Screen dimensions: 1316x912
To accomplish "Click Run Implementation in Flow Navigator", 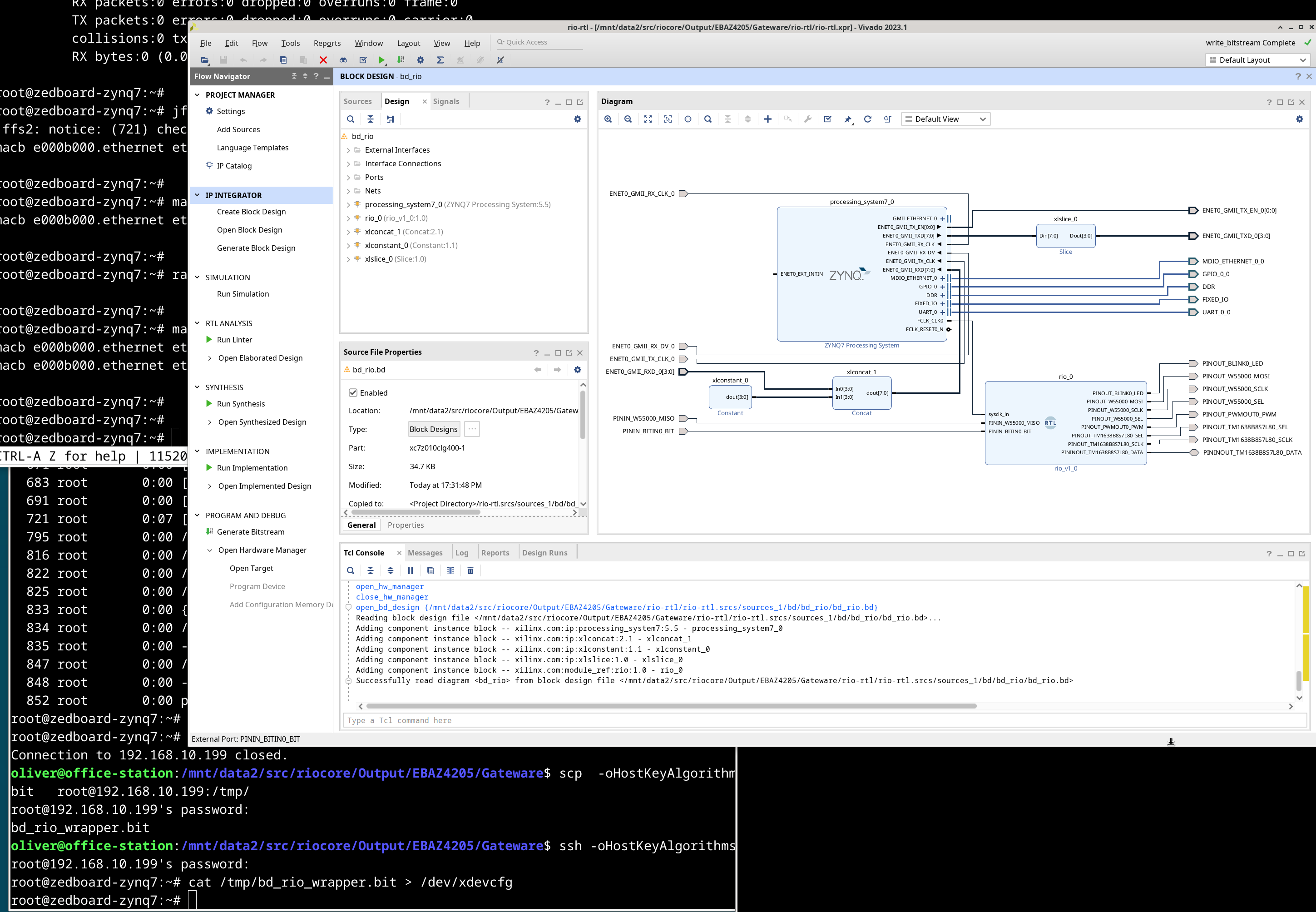I will [x=252, y=468].
